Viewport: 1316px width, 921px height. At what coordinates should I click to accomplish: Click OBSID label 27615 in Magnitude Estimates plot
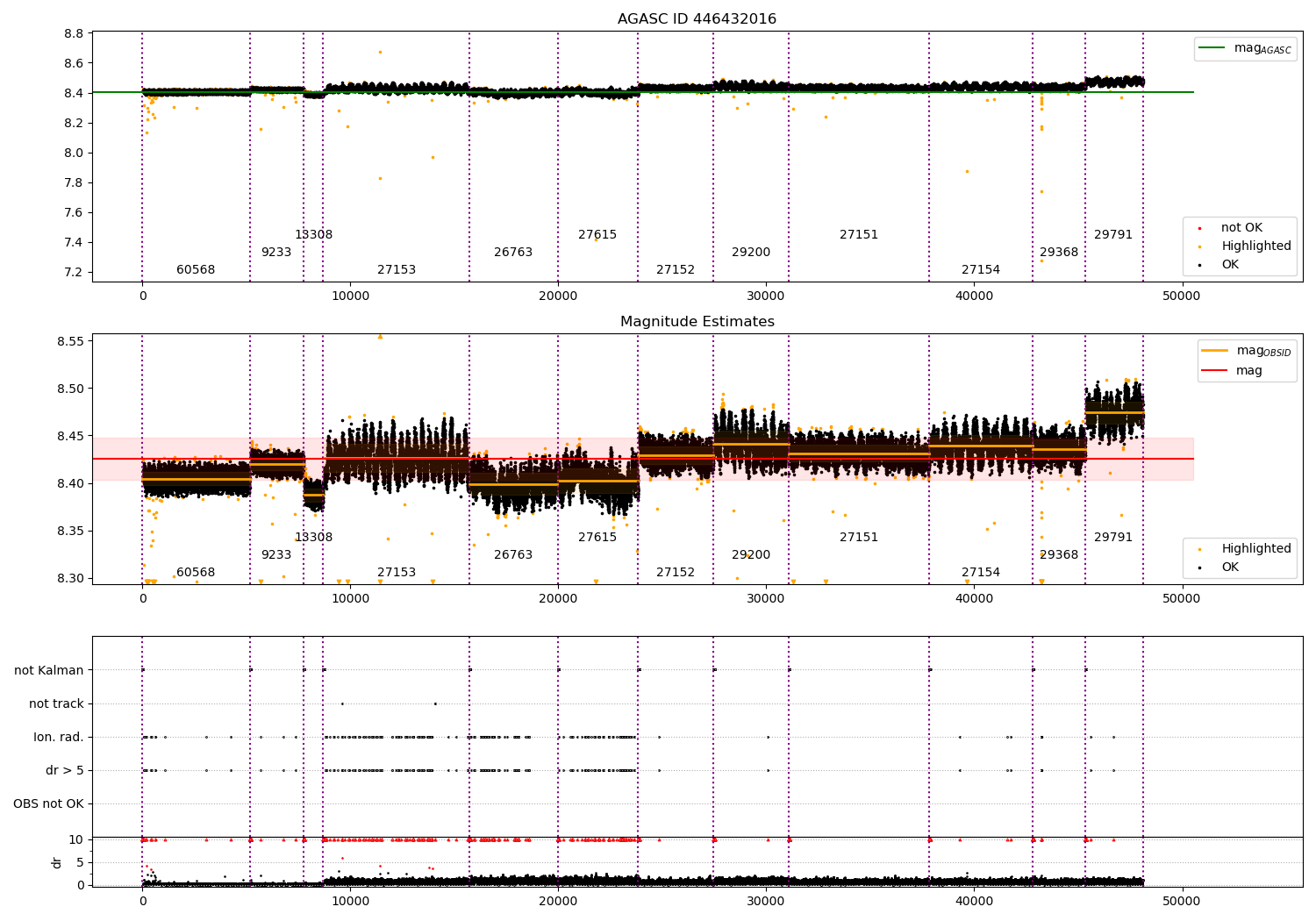[x=597, y=538]
